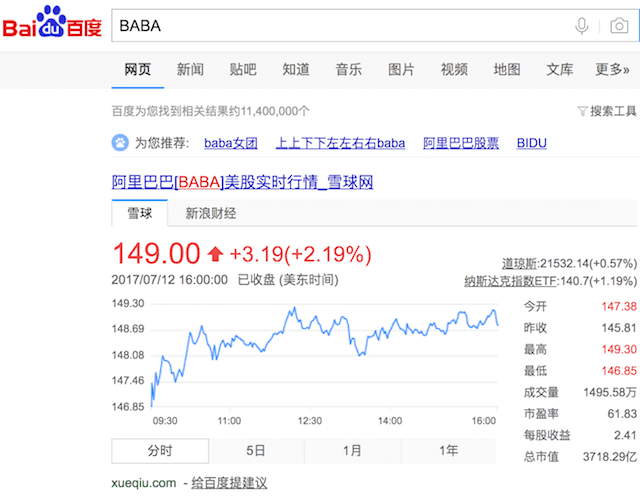This screenshot has width=640, height=496.
Task: Click the timestamp 2017/07/12 16:00:00
Action: 169,280
